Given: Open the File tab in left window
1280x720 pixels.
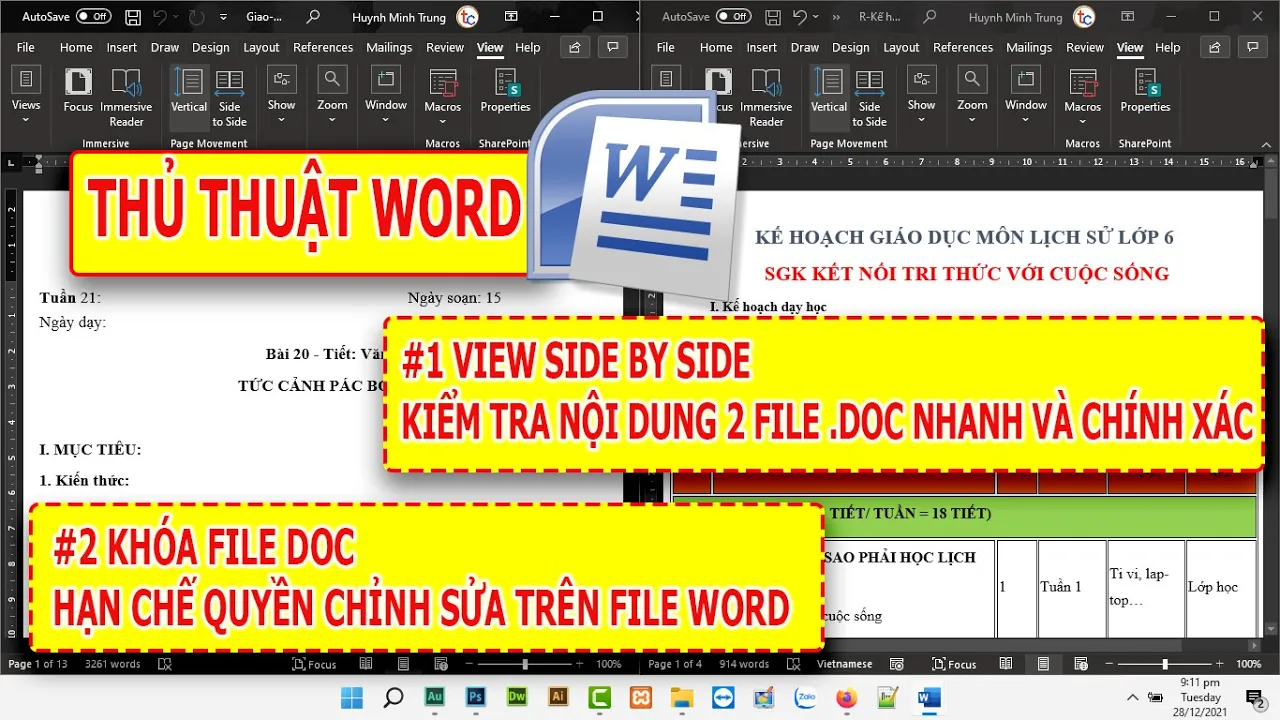Looking at the screenshot, I should (25, 47).
